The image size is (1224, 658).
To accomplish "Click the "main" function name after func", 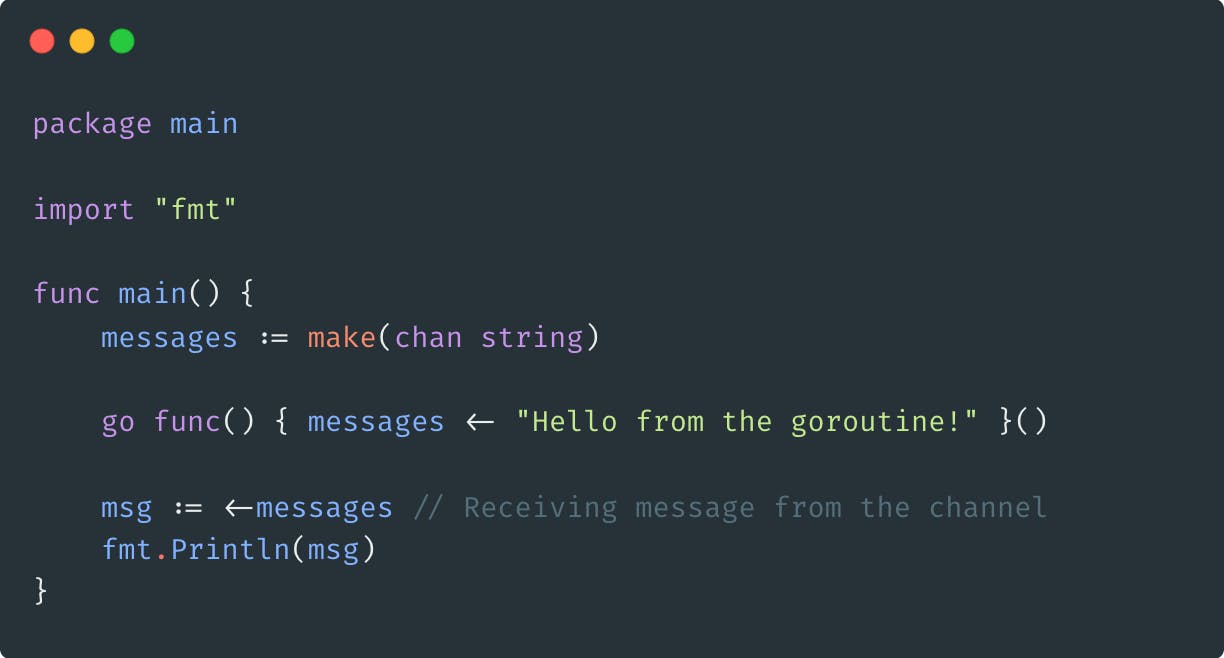I will pos(152,294).
